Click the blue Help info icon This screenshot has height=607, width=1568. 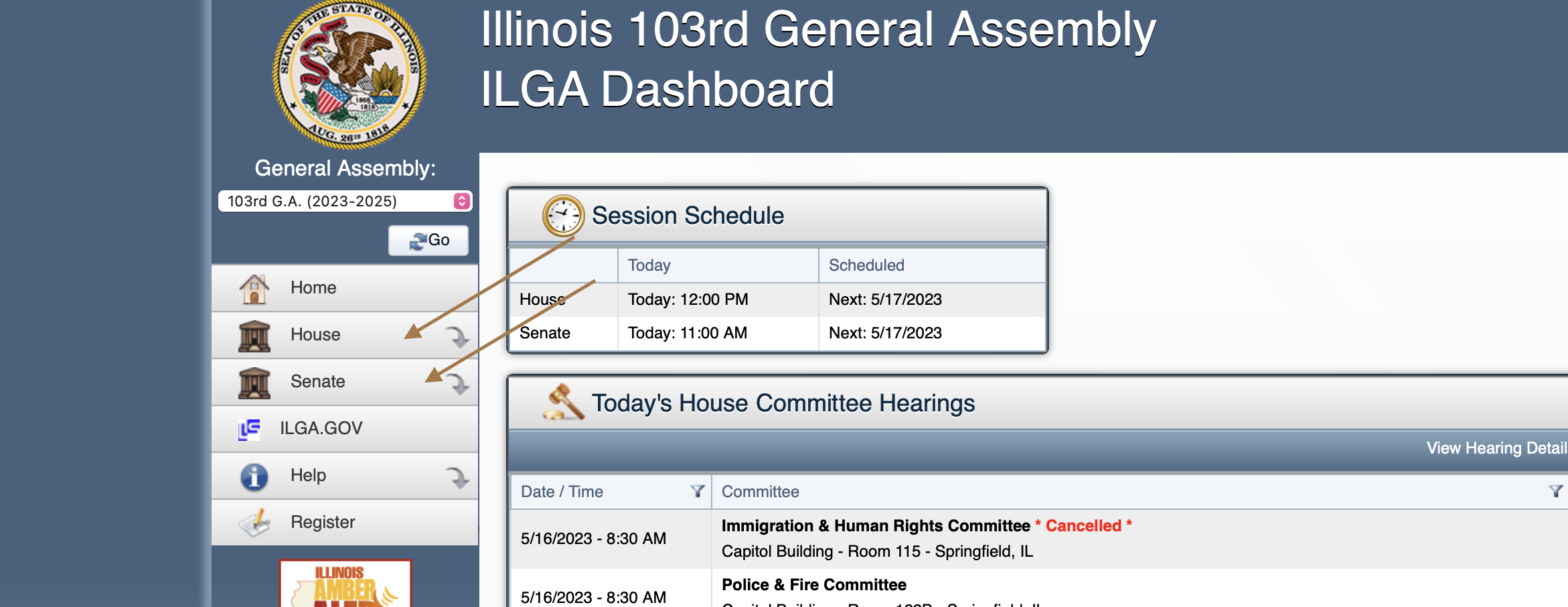point(254,476)
